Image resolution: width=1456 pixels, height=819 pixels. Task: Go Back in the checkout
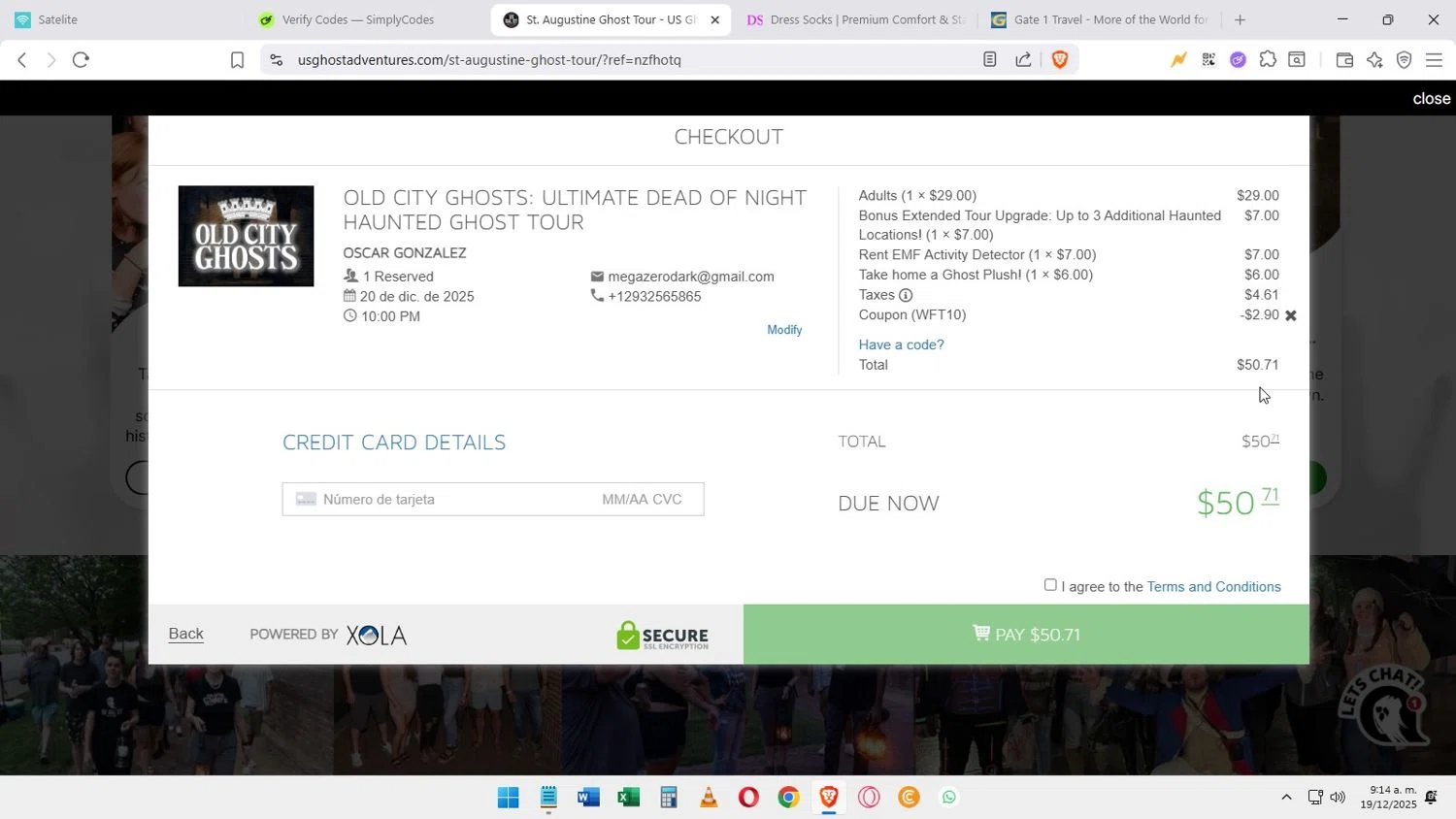click(185, 634)
